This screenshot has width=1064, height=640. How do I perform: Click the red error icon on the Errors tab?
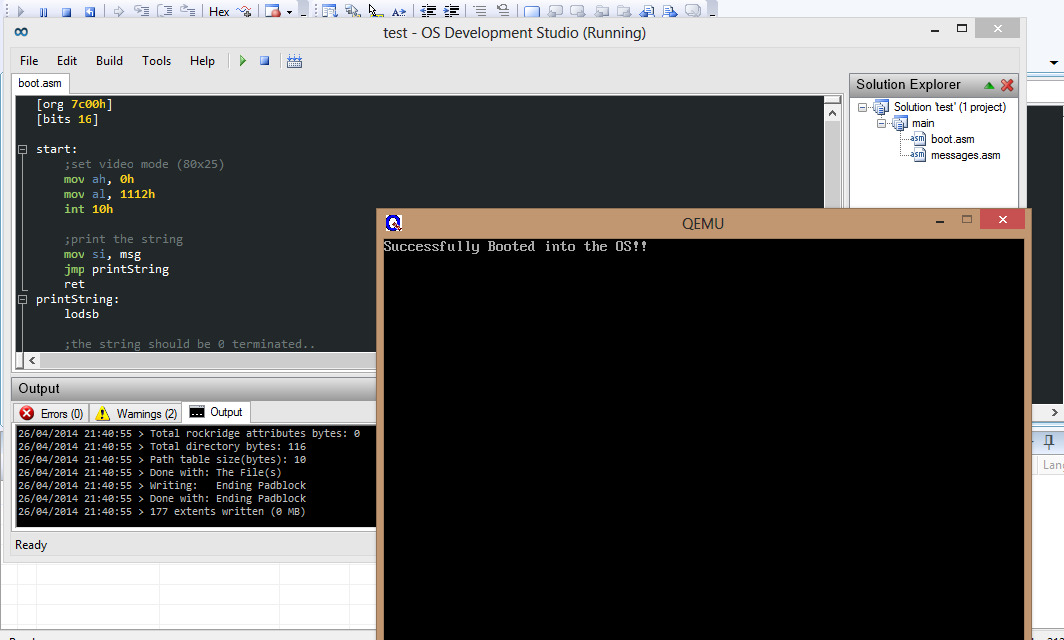[27, 413]
